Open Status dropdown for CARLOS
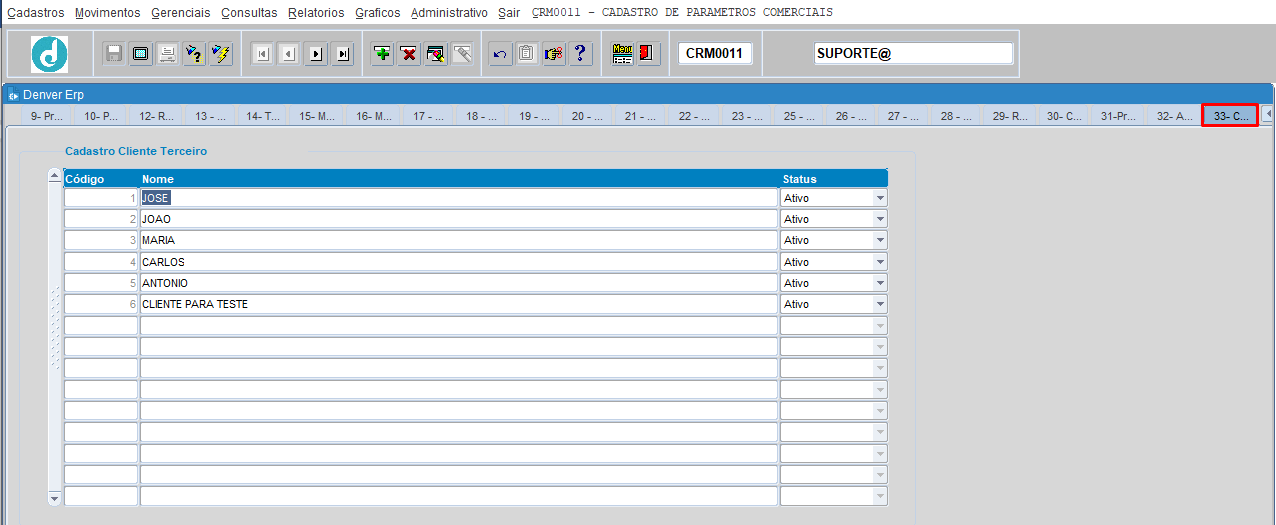This screenshot has width=1276, height=525. pyautogui.click(x=880, y=262)
